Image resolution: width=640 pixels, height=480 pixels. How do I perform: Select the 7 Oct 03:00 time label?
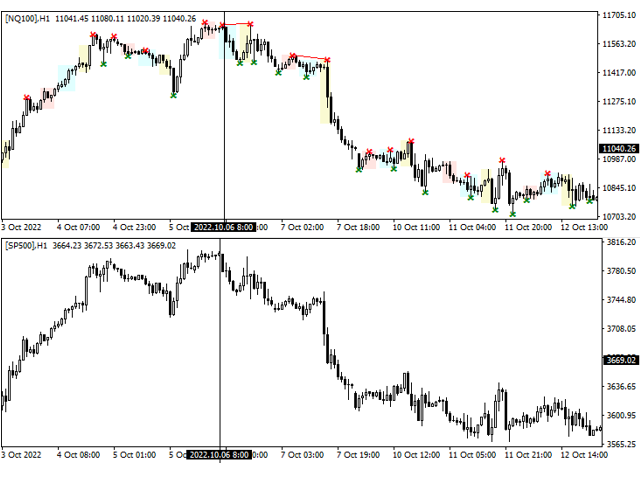coord(302,455)
